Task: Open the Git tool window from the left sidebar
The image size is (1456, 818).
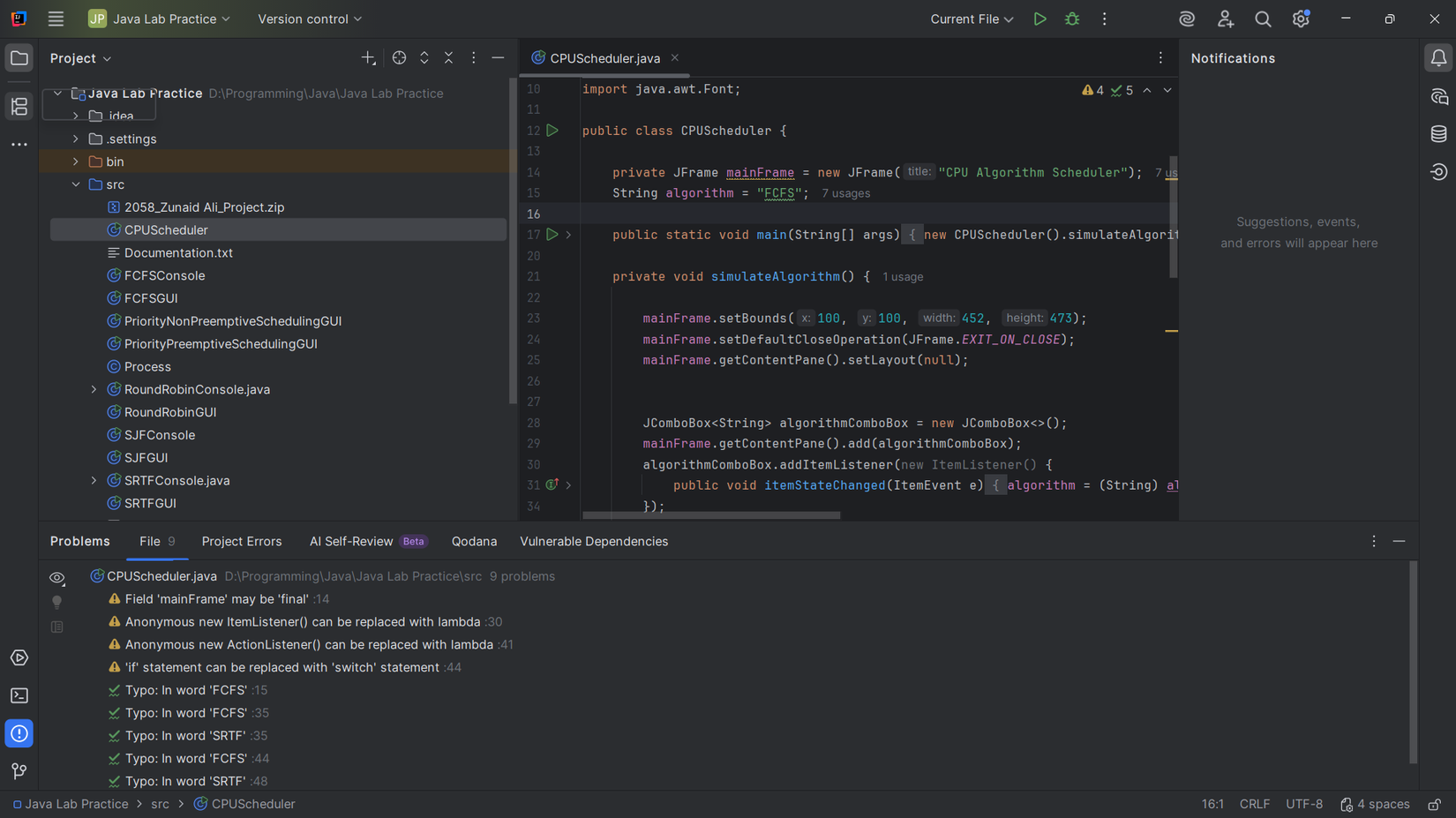Action: point(19,771)
